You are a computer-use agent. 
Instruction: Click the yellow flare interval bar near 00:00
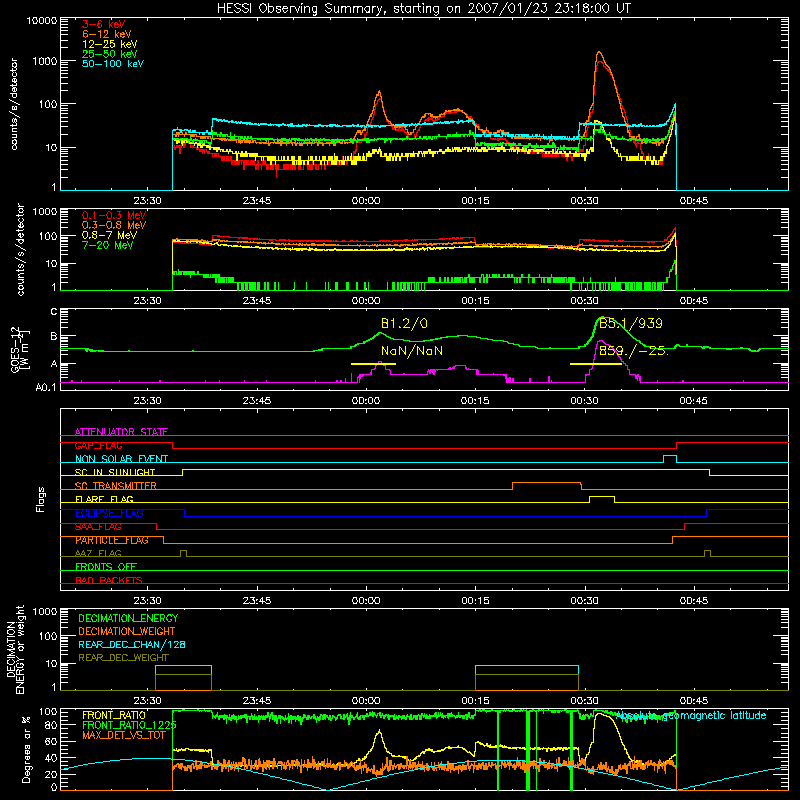373,364
